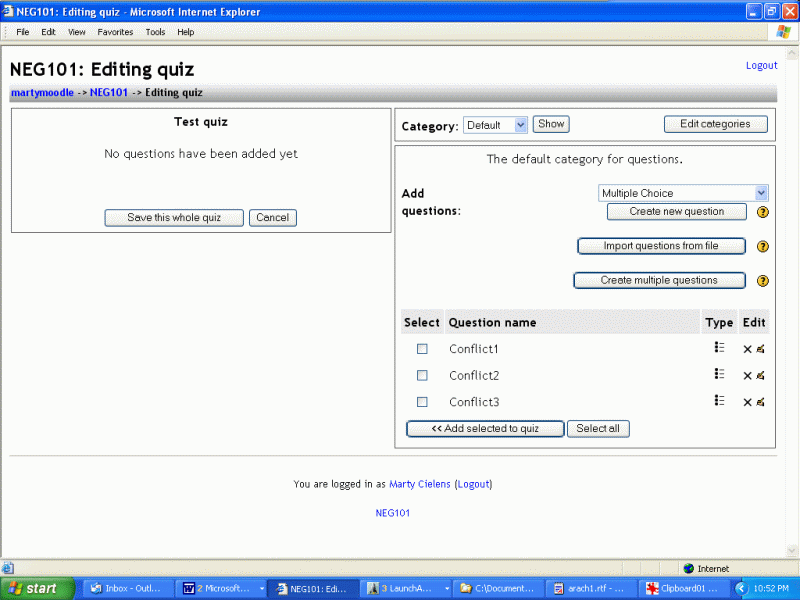Viewport: 800px width, 600px height.
Task: Open help icon beside Import questions from file
Action: pyautogui.click(x=762, y=247)
